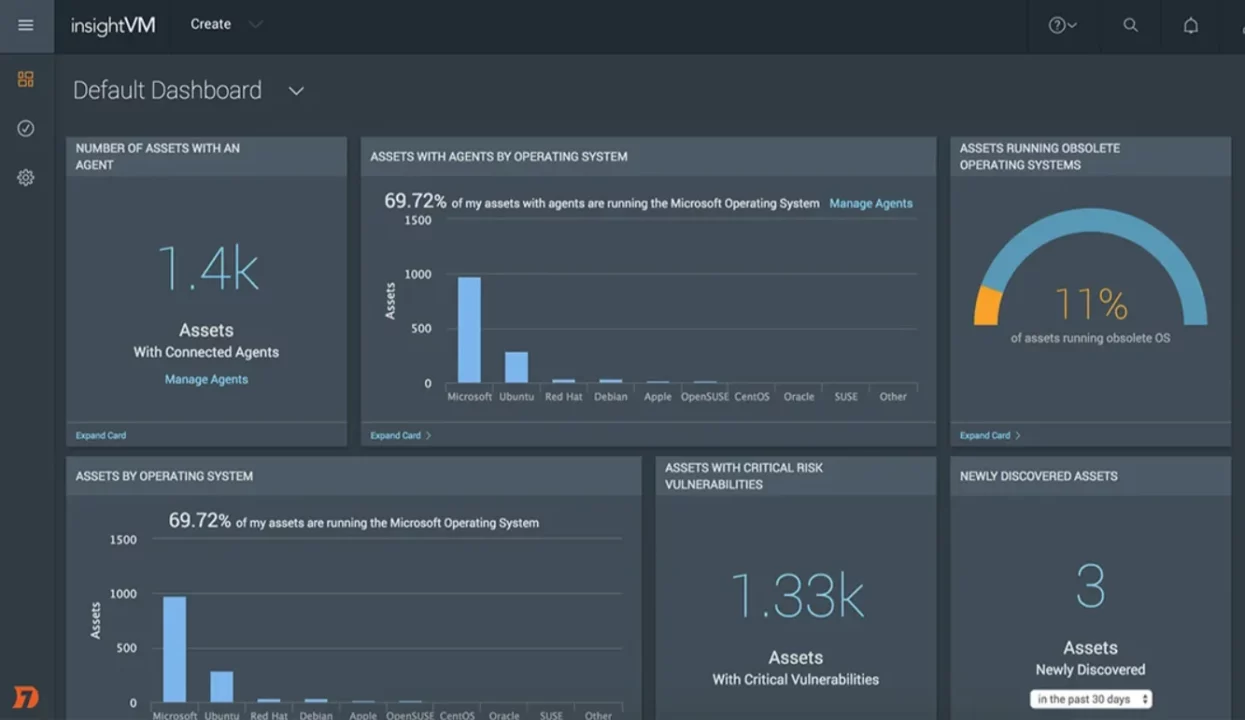
Task: Click the search magnifier icon
Action: click(1130, 25)
